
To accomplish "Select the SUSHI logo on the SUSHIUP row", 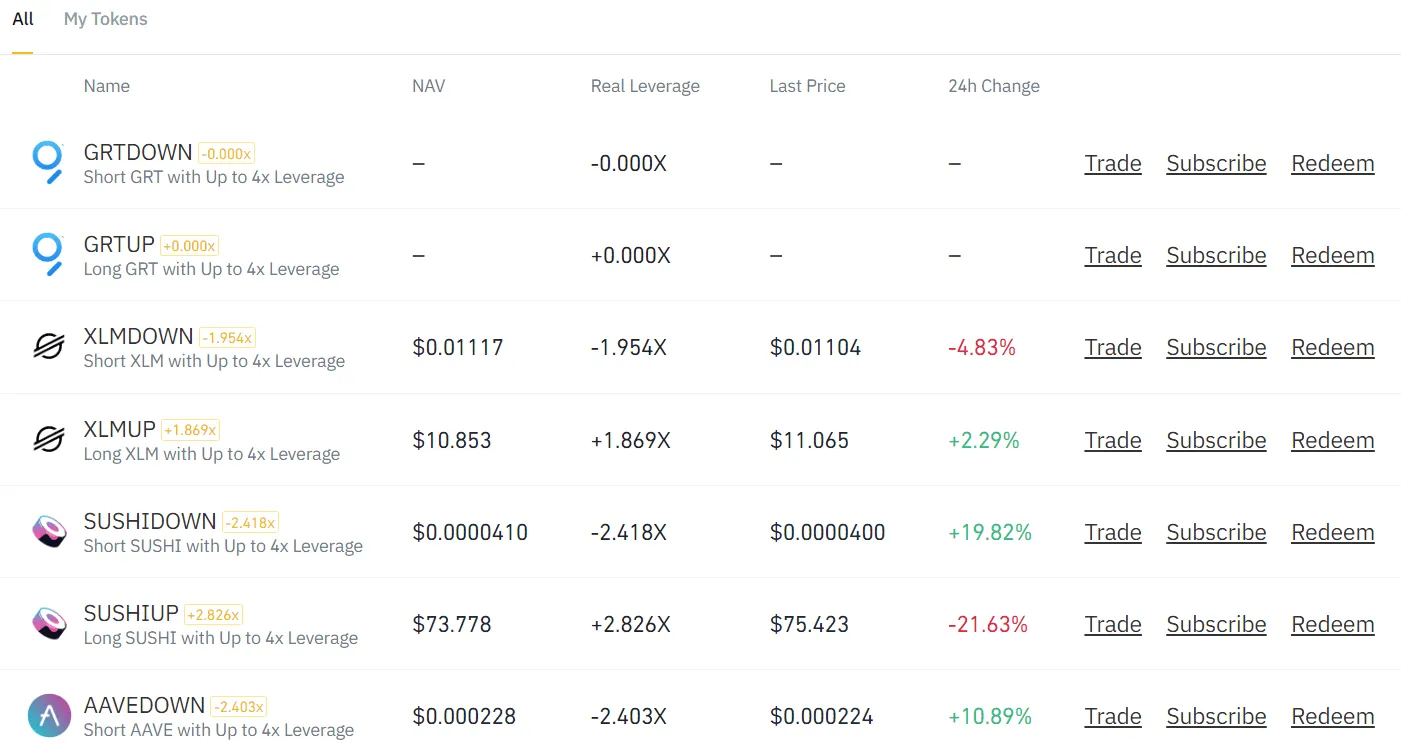I will pos(49,624).
